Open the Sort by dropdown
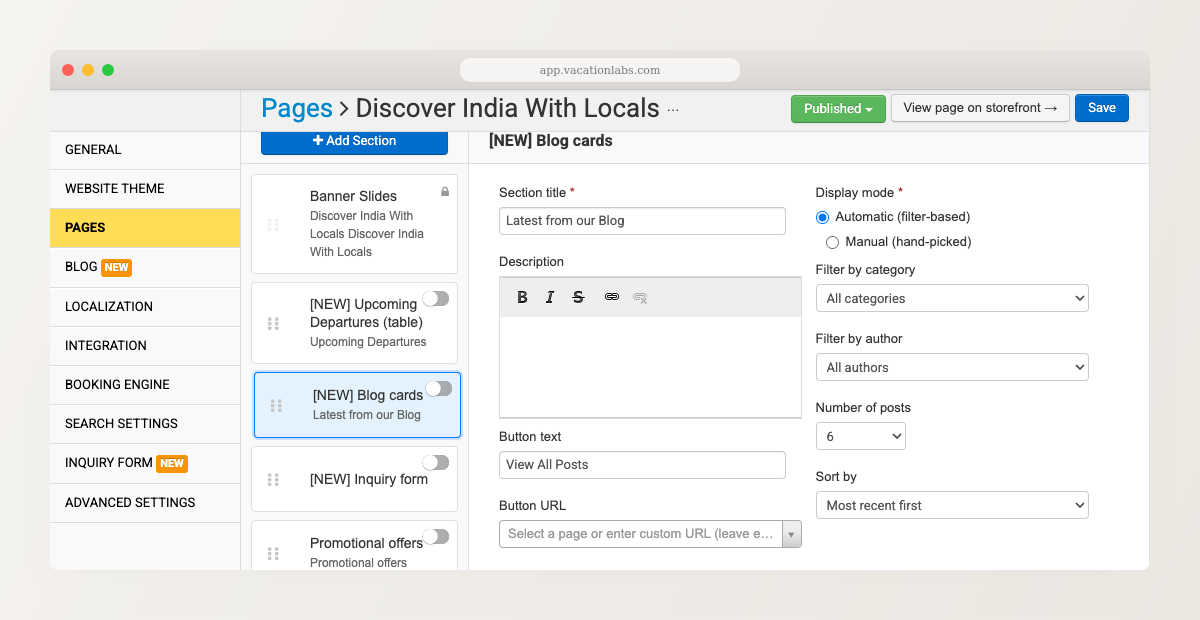 point(951,505)
